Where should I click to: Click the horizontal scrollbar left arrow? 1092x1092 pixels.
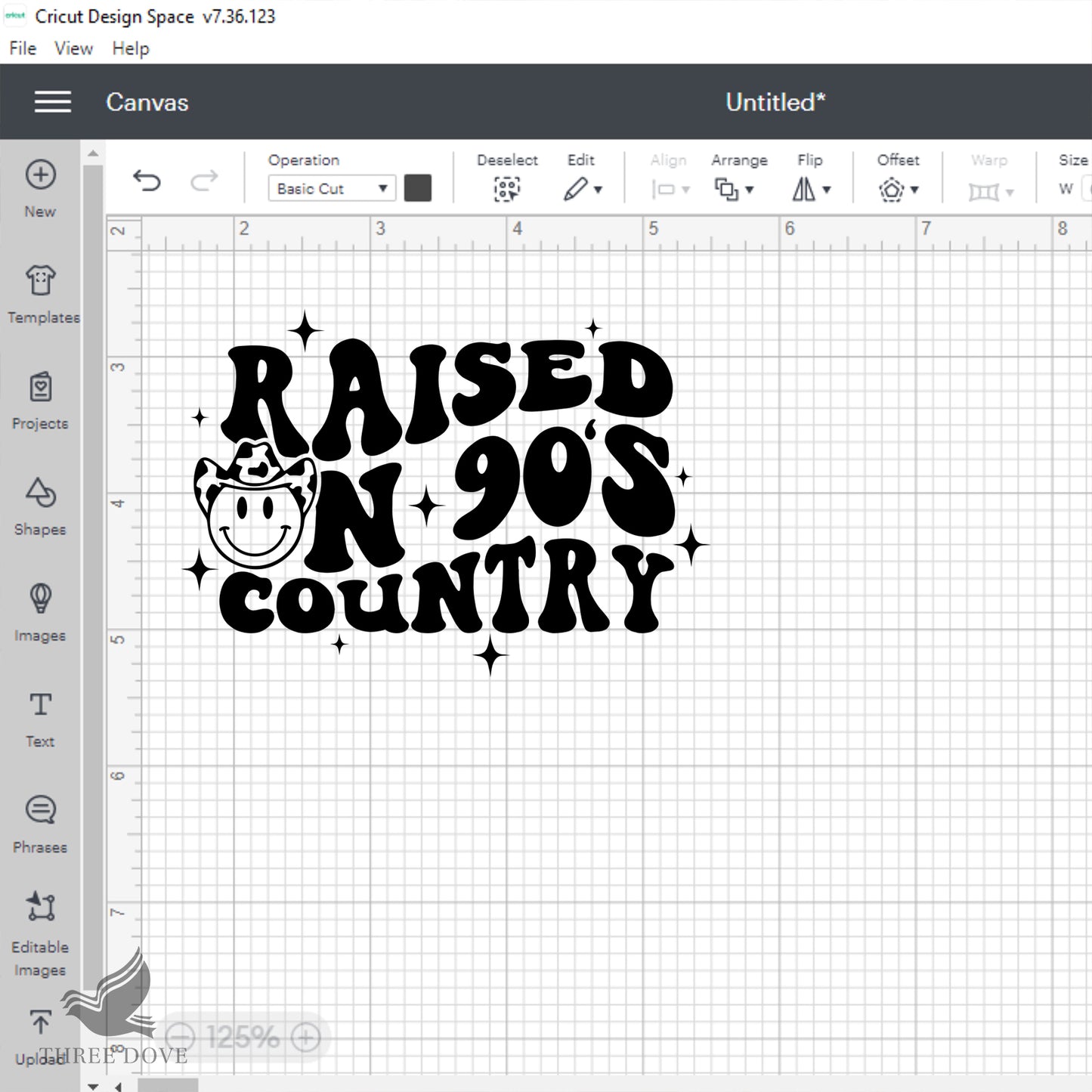(119, 1086)
